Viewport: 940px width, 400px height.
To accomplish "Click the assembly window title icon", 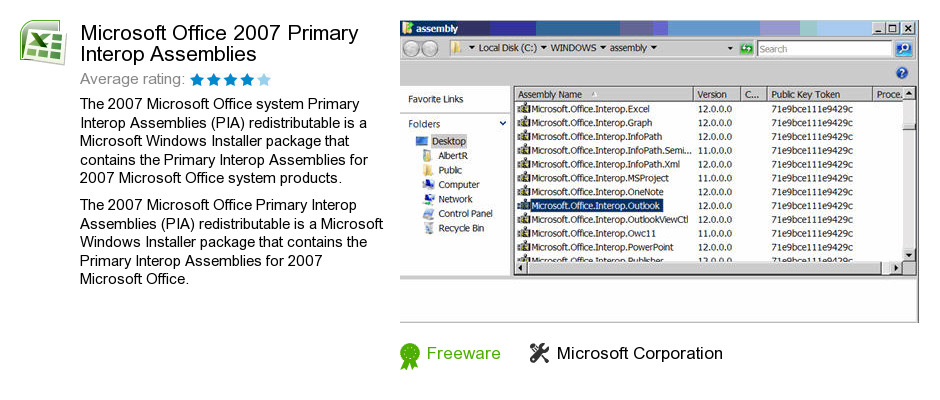I will pos(408,28).
